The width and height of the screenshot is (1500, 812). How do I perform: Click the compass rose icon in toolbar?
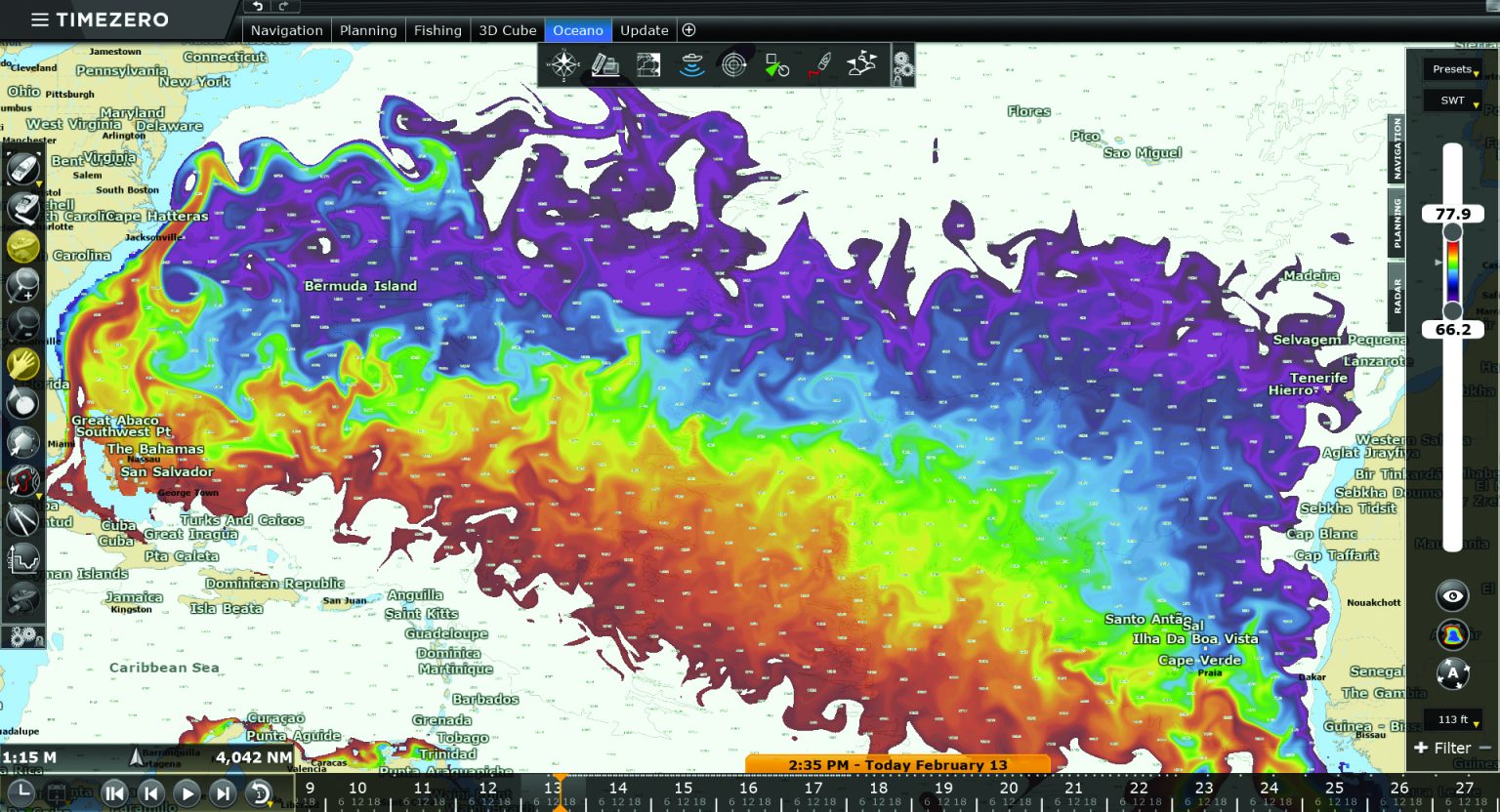click(x=563, y=65)
